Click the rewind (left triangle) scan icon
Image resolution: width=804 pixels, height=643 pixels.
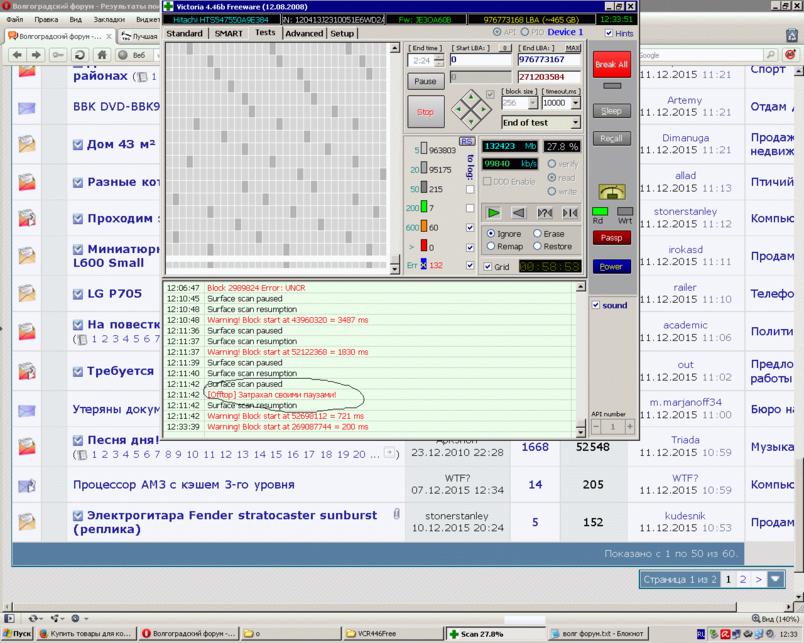[518, 213]
